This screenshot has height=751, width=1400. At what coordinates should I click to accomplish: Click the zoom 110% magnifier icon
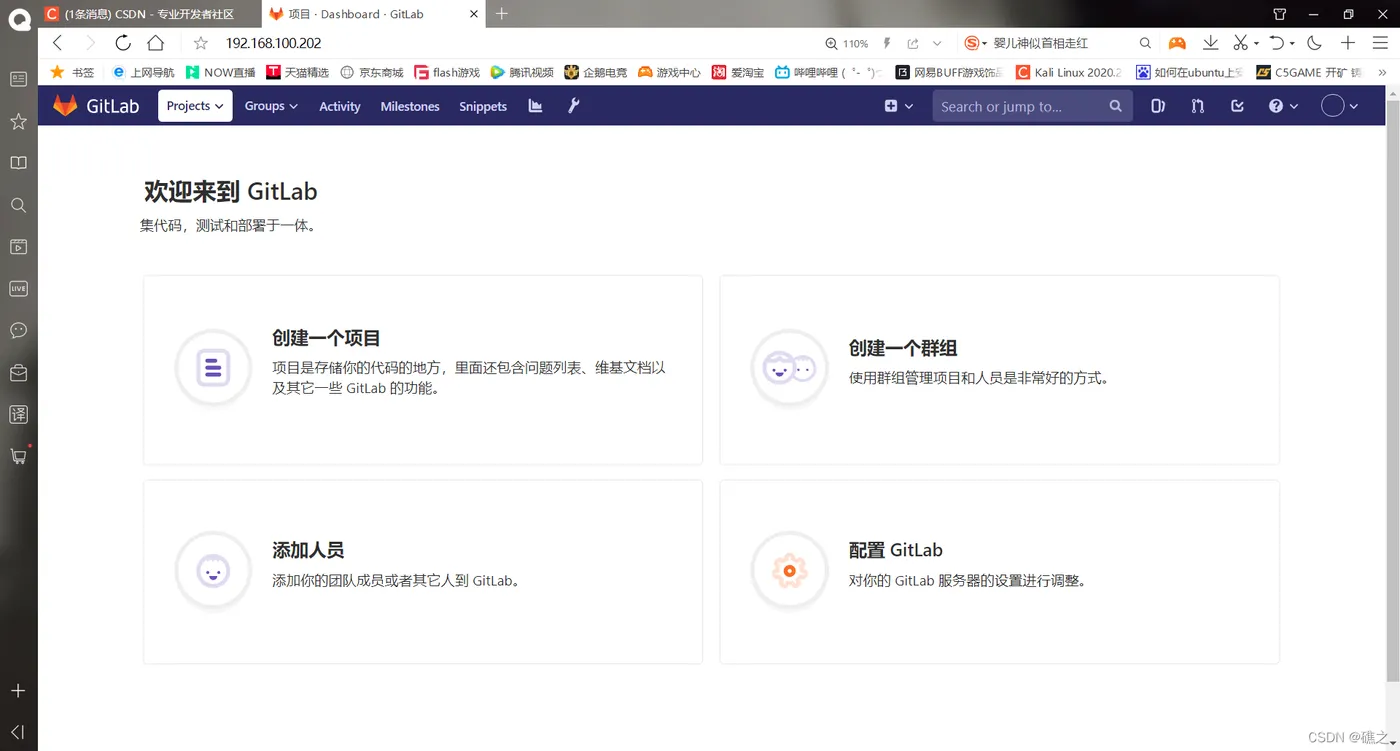coord(831,44)
